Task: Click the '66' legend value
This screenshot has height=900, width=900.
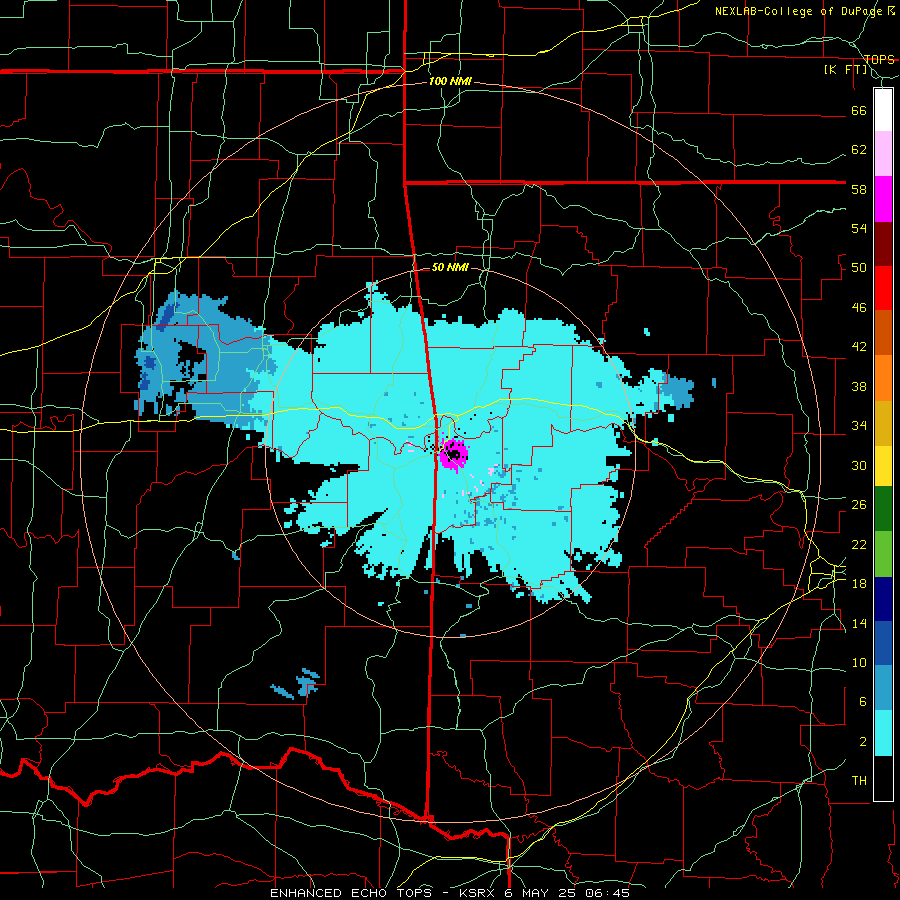Action: click(x=859, y=111)
